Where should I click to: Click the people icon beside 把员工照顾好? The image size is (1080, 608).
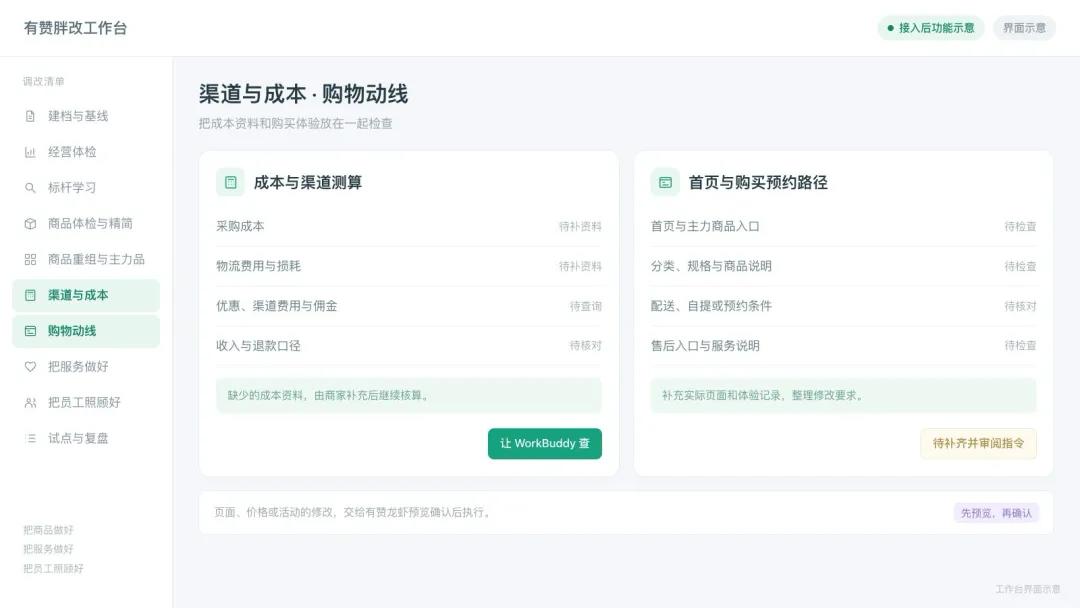(30, 403)
